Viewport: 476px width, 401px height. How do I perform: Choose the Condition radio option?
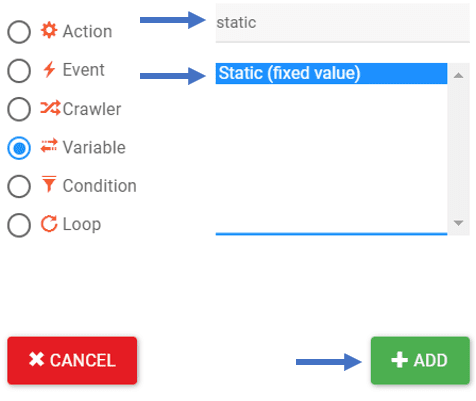(19, 186)
